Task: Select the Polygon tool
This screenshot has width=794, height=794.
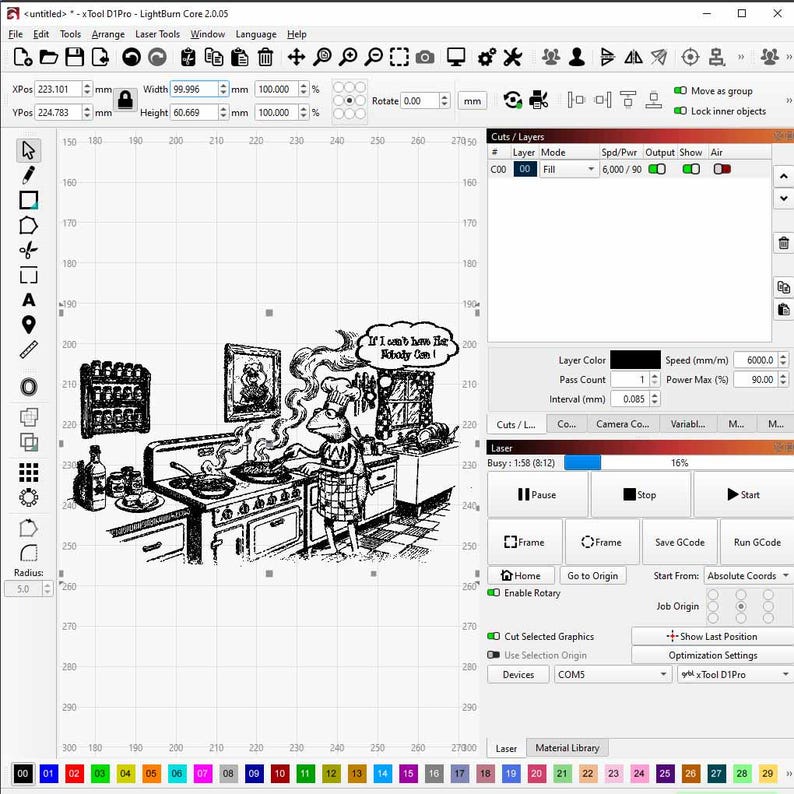Action: click(28, 225)
